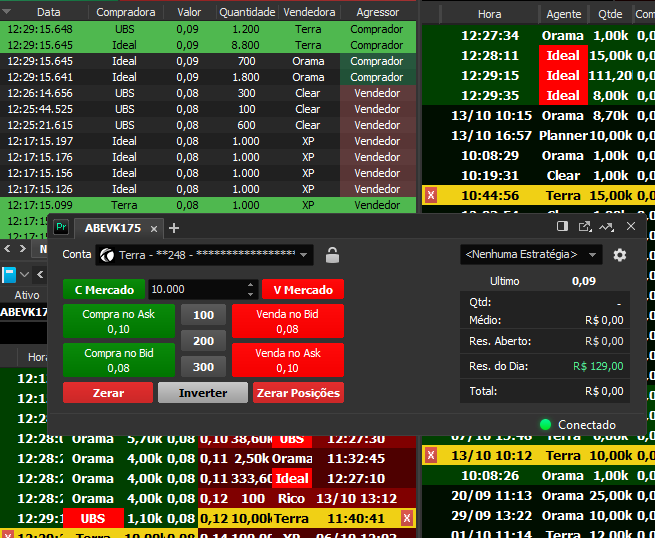Click Hora header in right book
This screenshot has width=655, height=538.
(489, 14)
